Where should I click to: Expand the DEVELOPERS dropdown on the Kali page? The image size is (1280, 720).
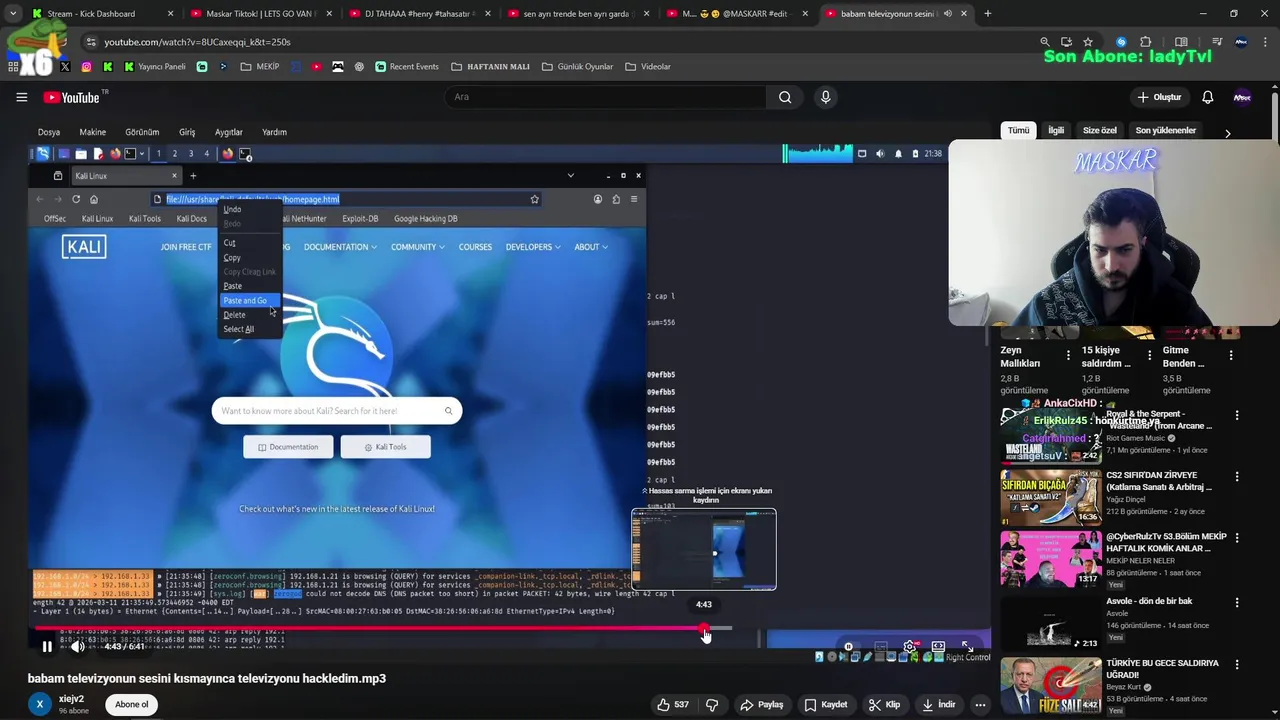pos(533,247)
